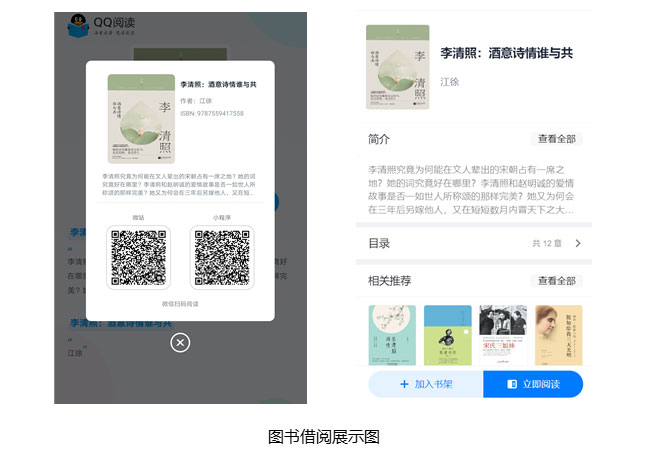Click the 微站 QR code
This screenshot has height=457, width=649.
coord(138,257)
